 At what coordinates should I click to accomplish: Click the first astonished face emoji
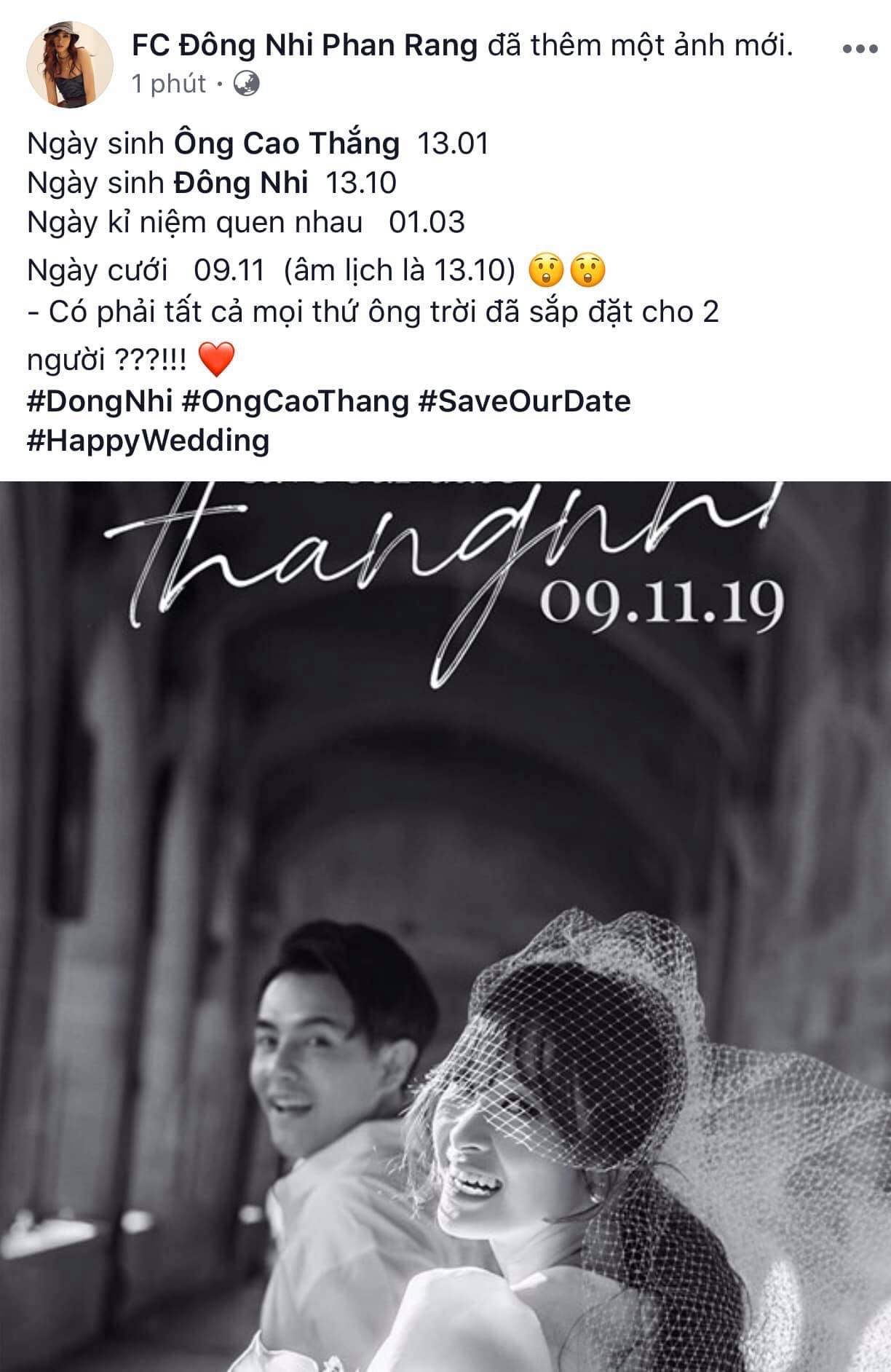(x=547, y=271)
